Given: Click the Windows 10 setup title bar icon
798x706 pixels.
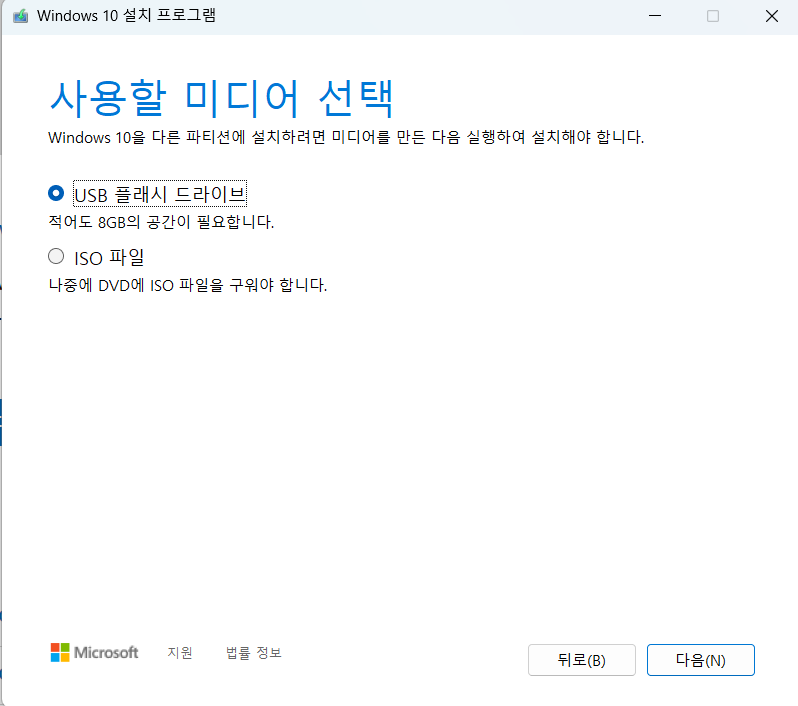Looking at the screenshot, I should [20, 16].
